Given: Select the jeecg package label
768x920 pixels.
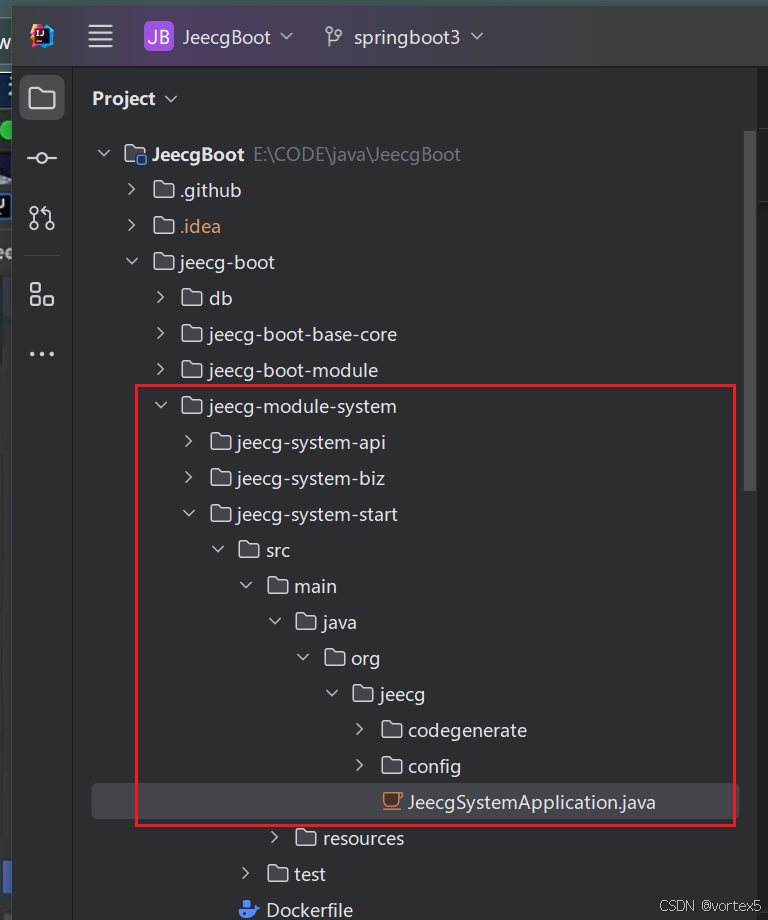Looking at the screenshot, I should coord(402,695).
